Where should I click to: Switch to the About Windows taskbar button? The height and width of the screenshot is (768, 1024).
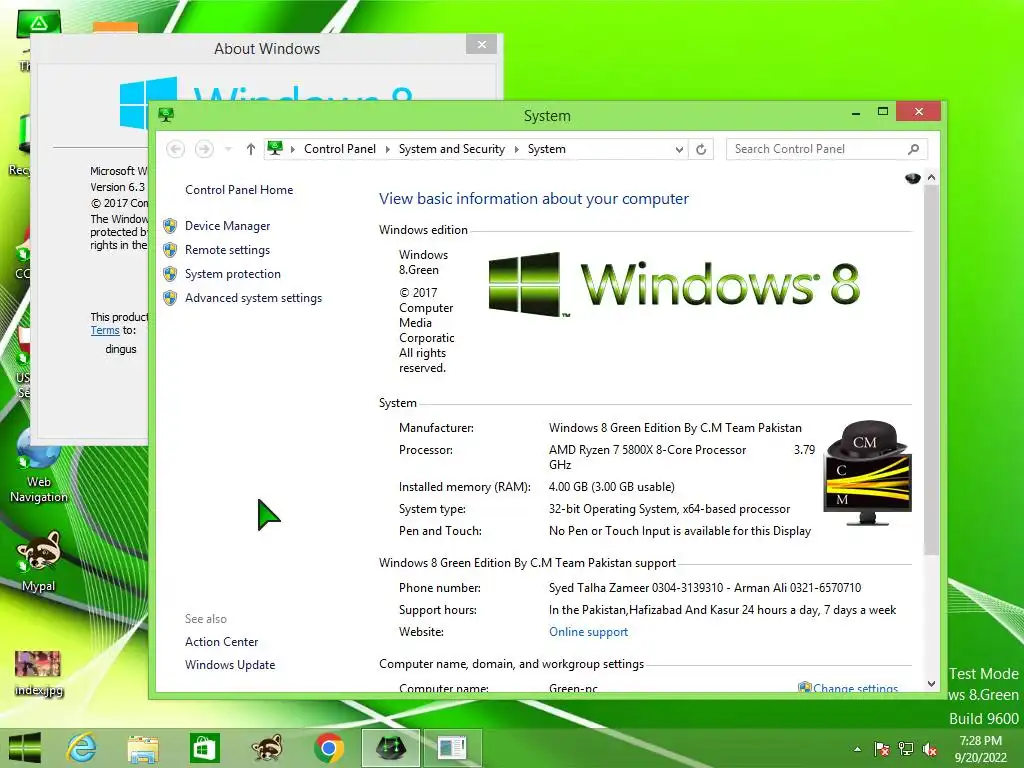pos(452,748)
